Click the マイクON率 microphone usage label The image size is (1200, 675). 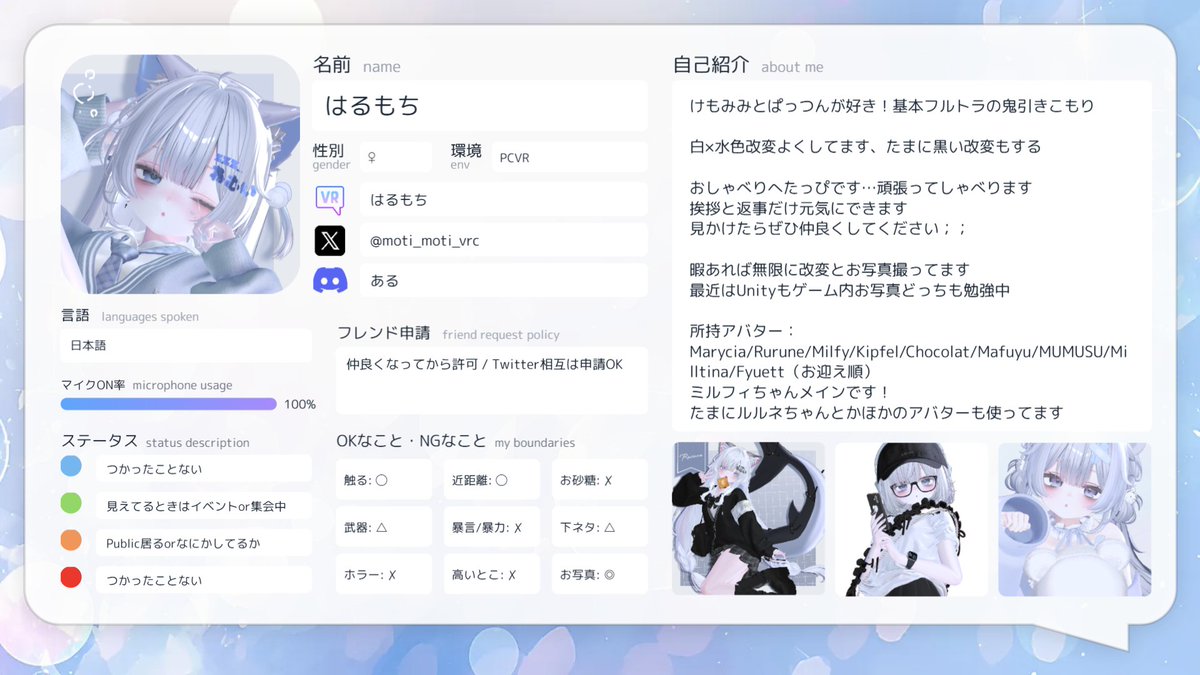tap(147, 385)
